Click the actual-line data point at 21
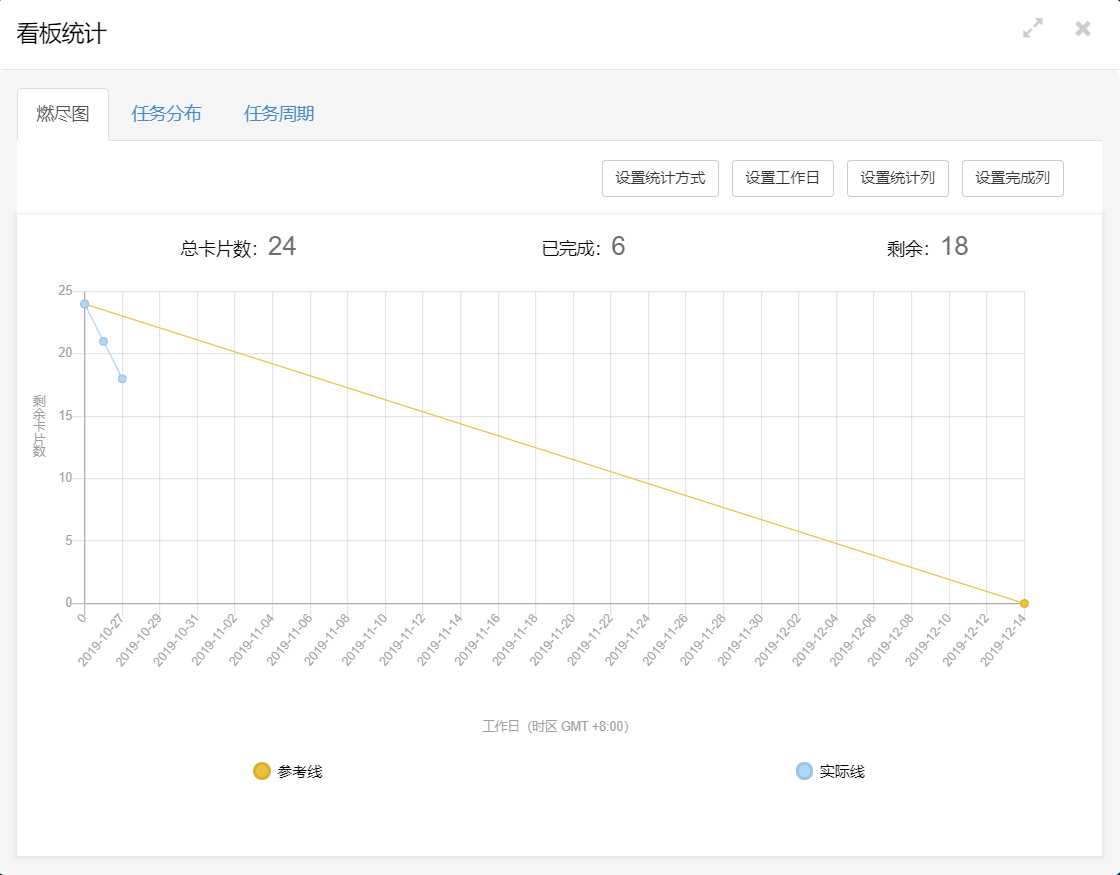This screenshot has width=1120, height=875. tap(103, 341)
